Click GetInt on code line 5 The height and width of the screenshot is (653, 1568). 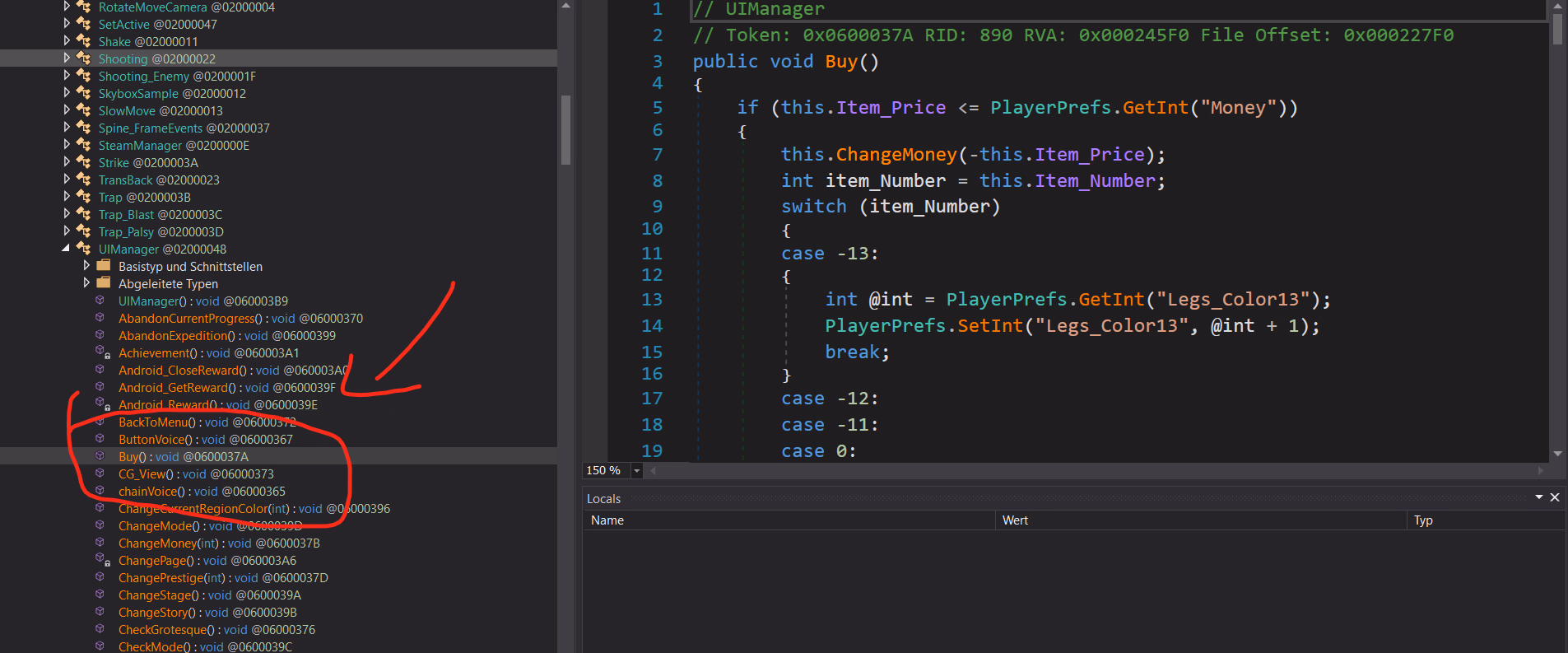1156,108
